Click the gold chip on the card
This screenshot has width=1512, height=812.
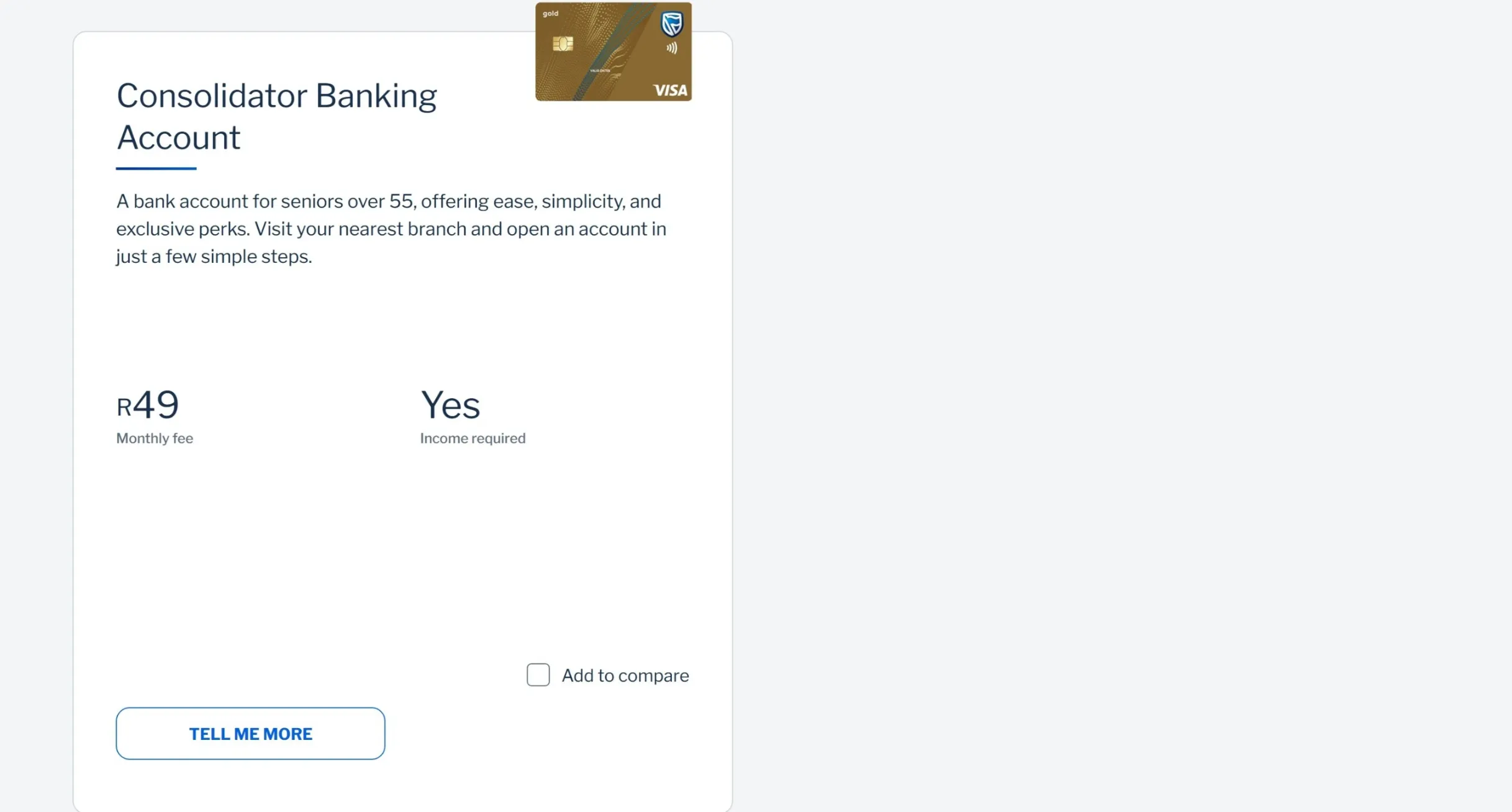point(563,43)
